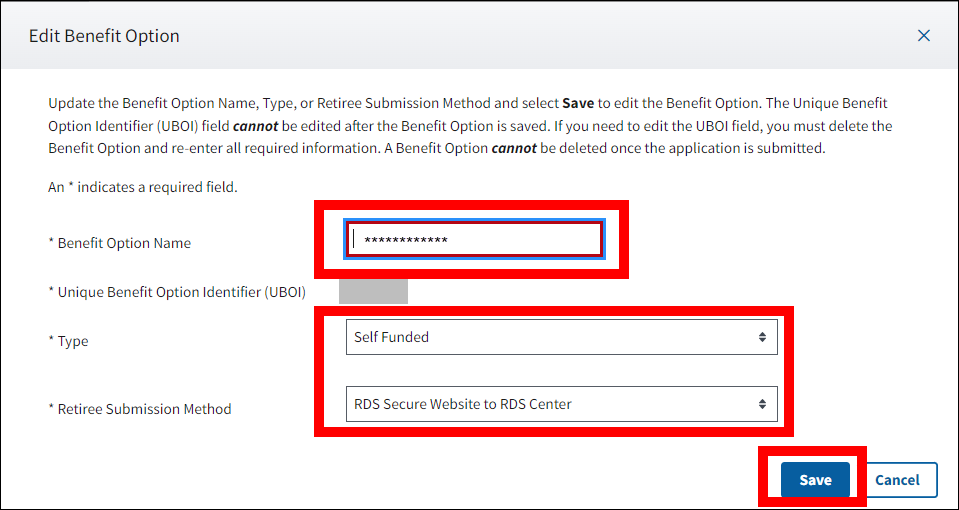The width and height of the screenshot is (959, 510).
Task: Click the grayed-out UBOI field
Action: (x=373, y=291)
